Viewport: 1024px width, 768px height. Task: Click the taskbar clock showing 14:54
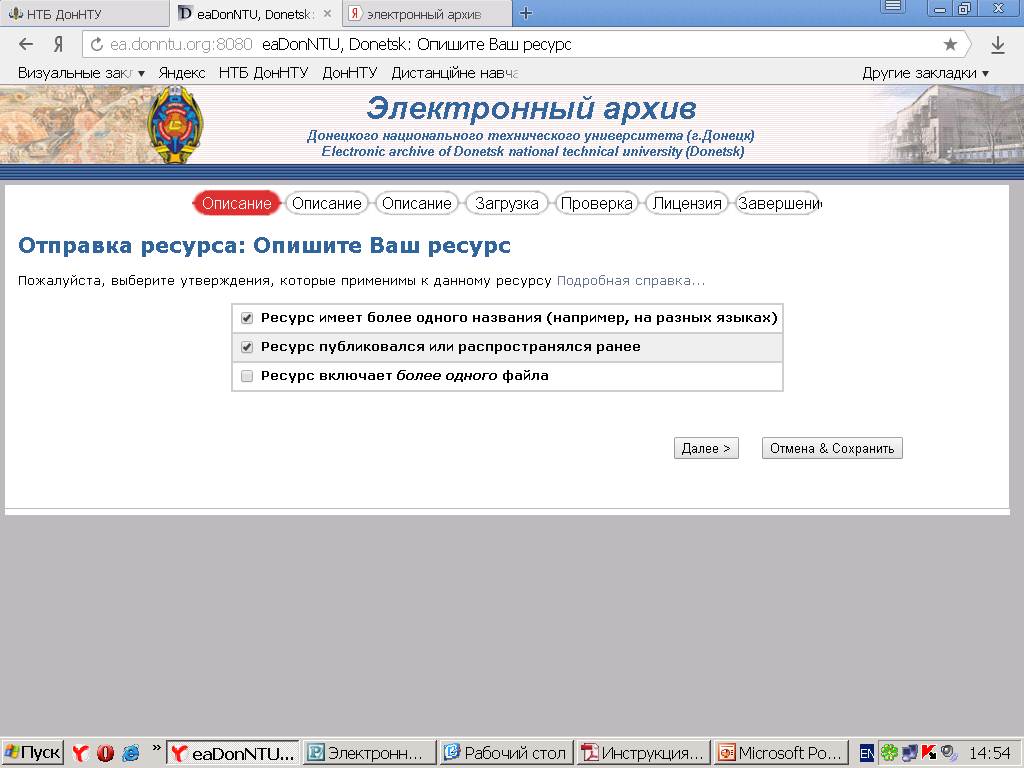point(989,753)
